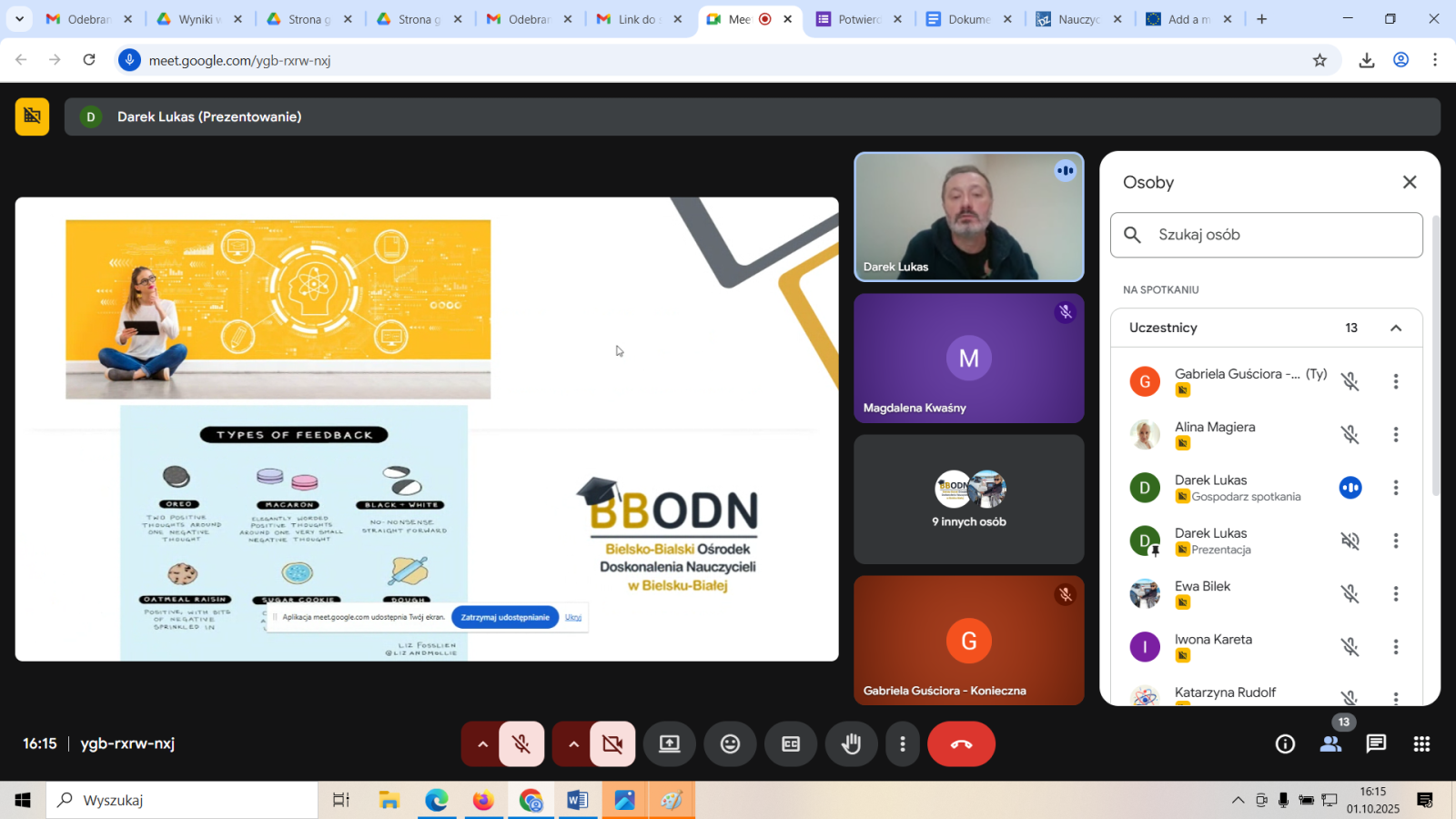This screenshot has width=1456, height=819.
Task: Expand audio settings arrow beside microphone
Action: click(482, 744)
